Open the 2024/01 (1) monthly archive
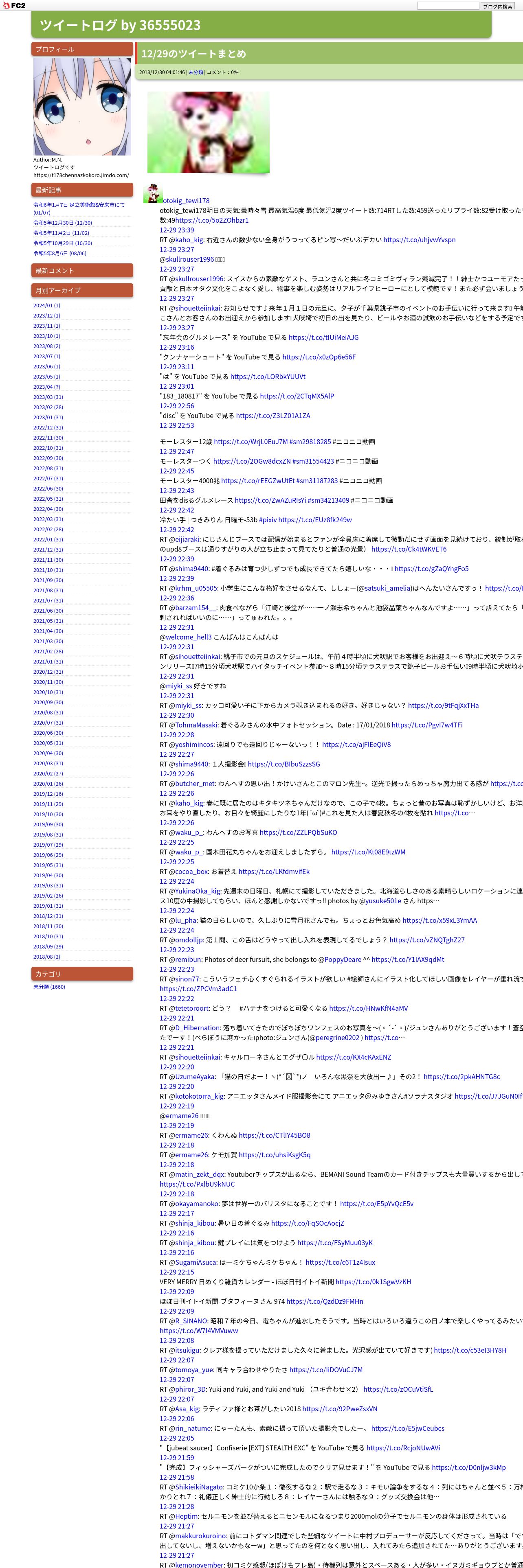The height and width of the screenshot is (1568, 523). 47,306
